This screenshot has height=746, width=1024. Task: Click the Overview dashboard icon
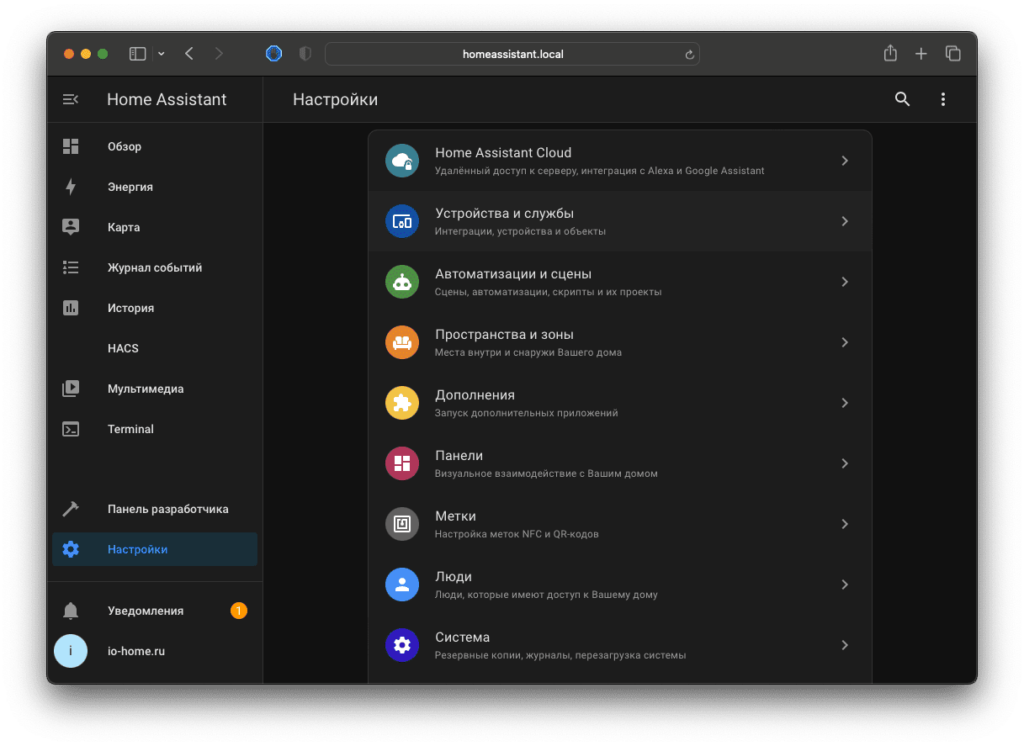tap(71, 146)
